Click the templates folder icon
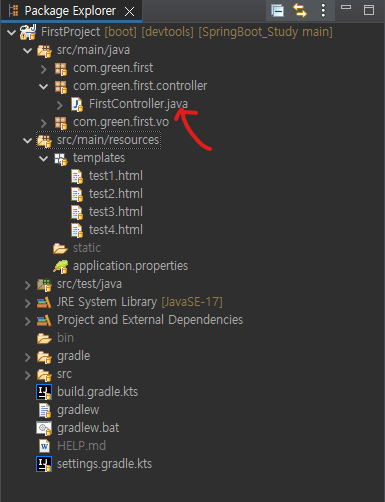This screenshot has width=385, height=502. [61, 159]
